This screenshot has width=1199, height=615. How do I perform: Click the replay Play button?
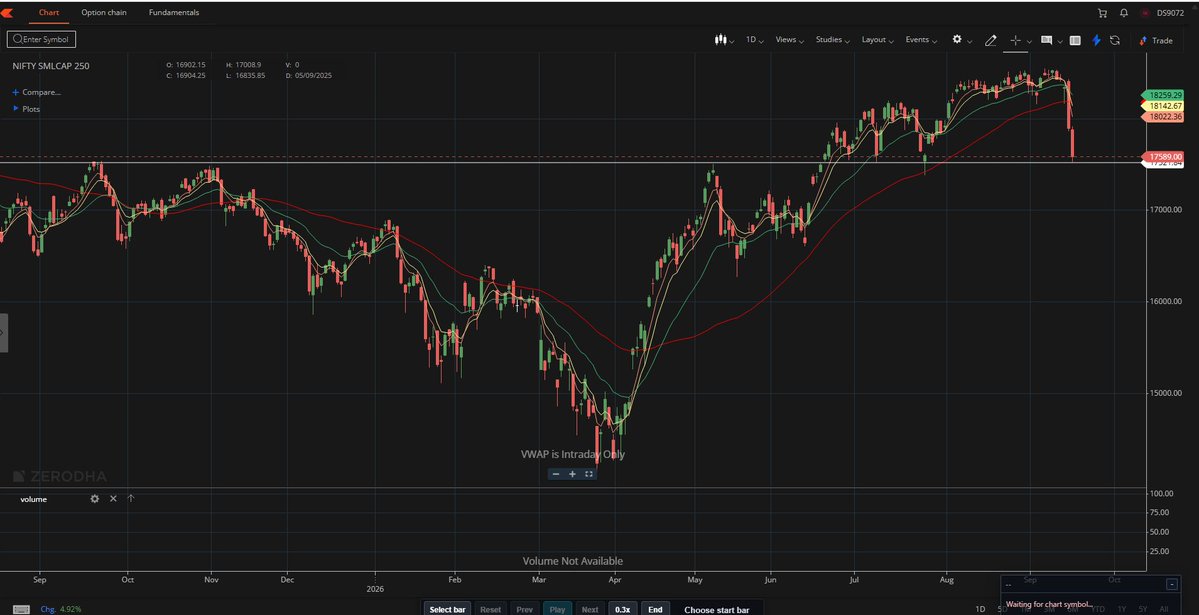coord(557,609)
